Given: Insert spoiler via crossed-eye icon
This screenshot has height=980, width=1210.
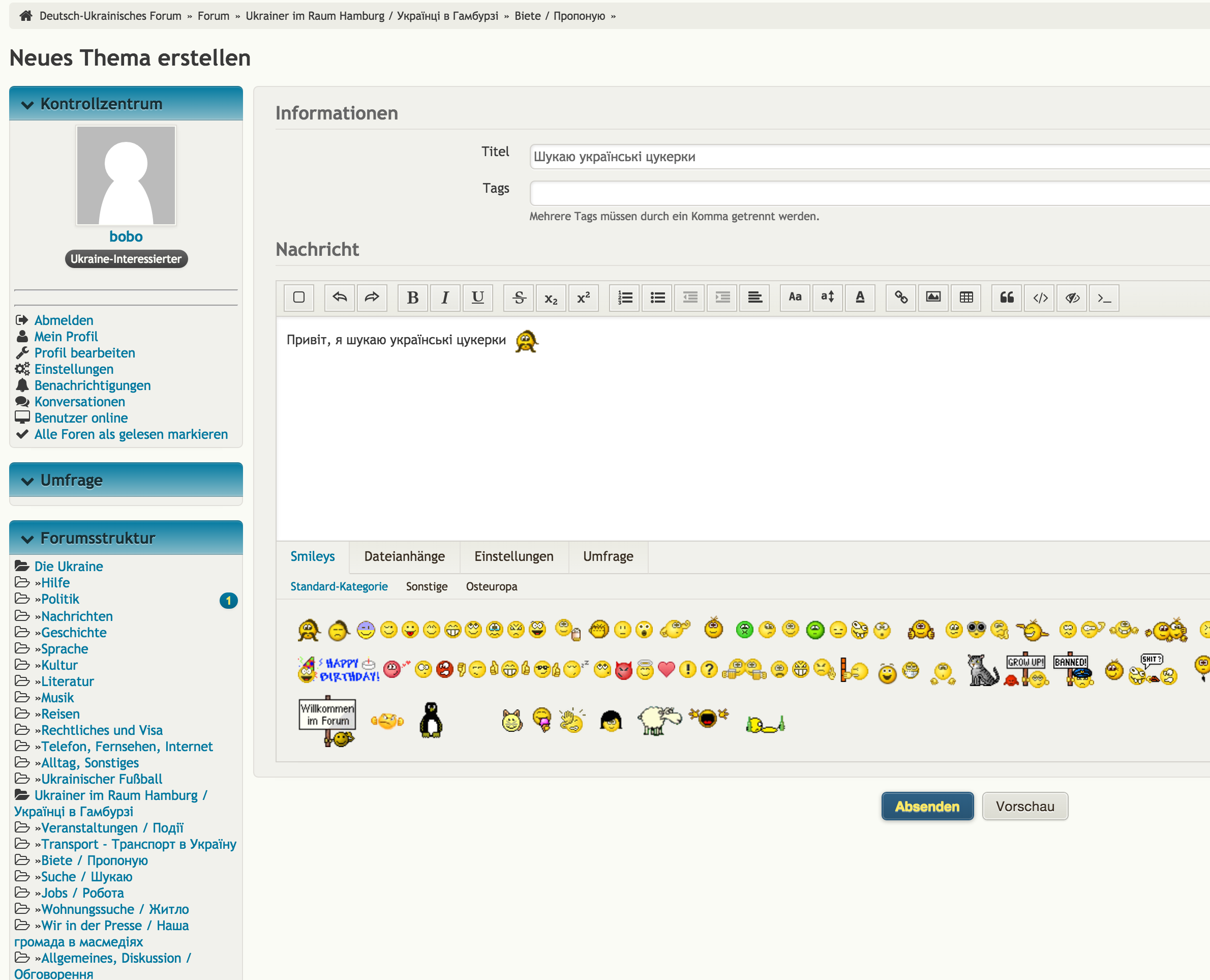Looking at the screenshot, I should click(x=1072, y=298).
